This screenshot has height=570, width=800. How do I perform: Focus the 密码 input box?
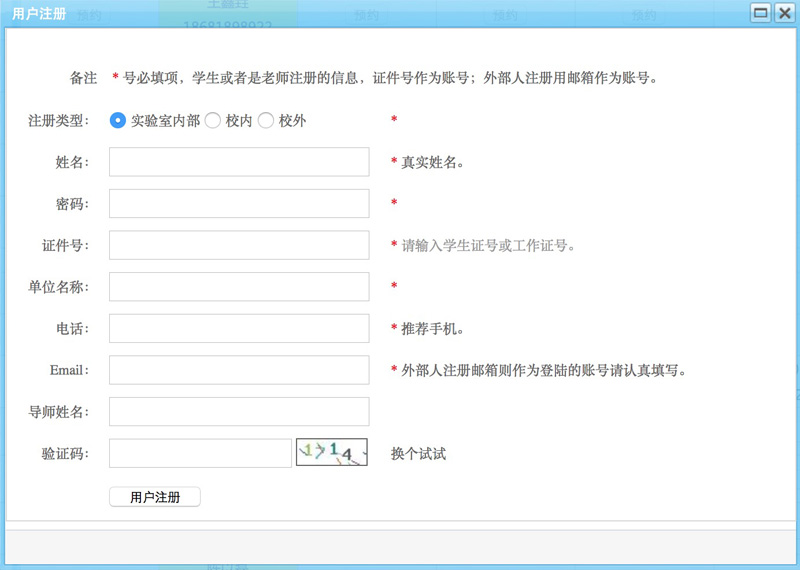(x=239, y=204)
